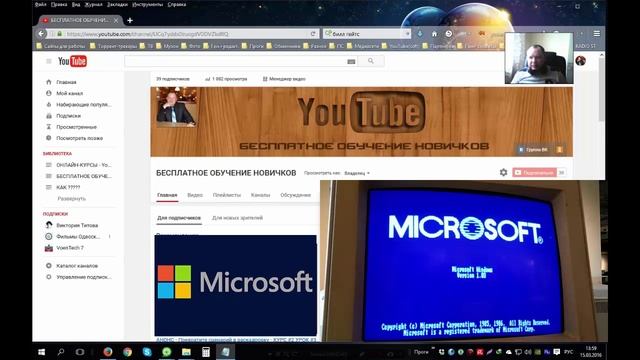Open the ПОДПИСКИ section header
This screenshot has width=640, height=360.
(x=55, y=214)
